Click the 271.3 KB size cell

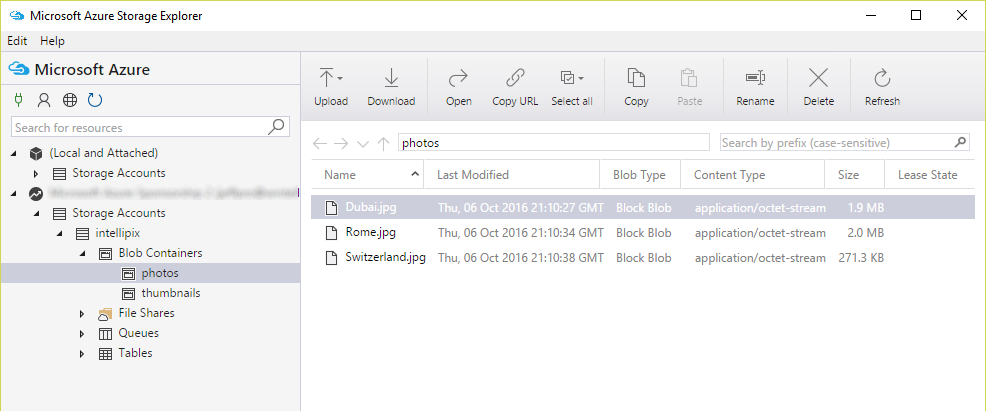(861, 258)
